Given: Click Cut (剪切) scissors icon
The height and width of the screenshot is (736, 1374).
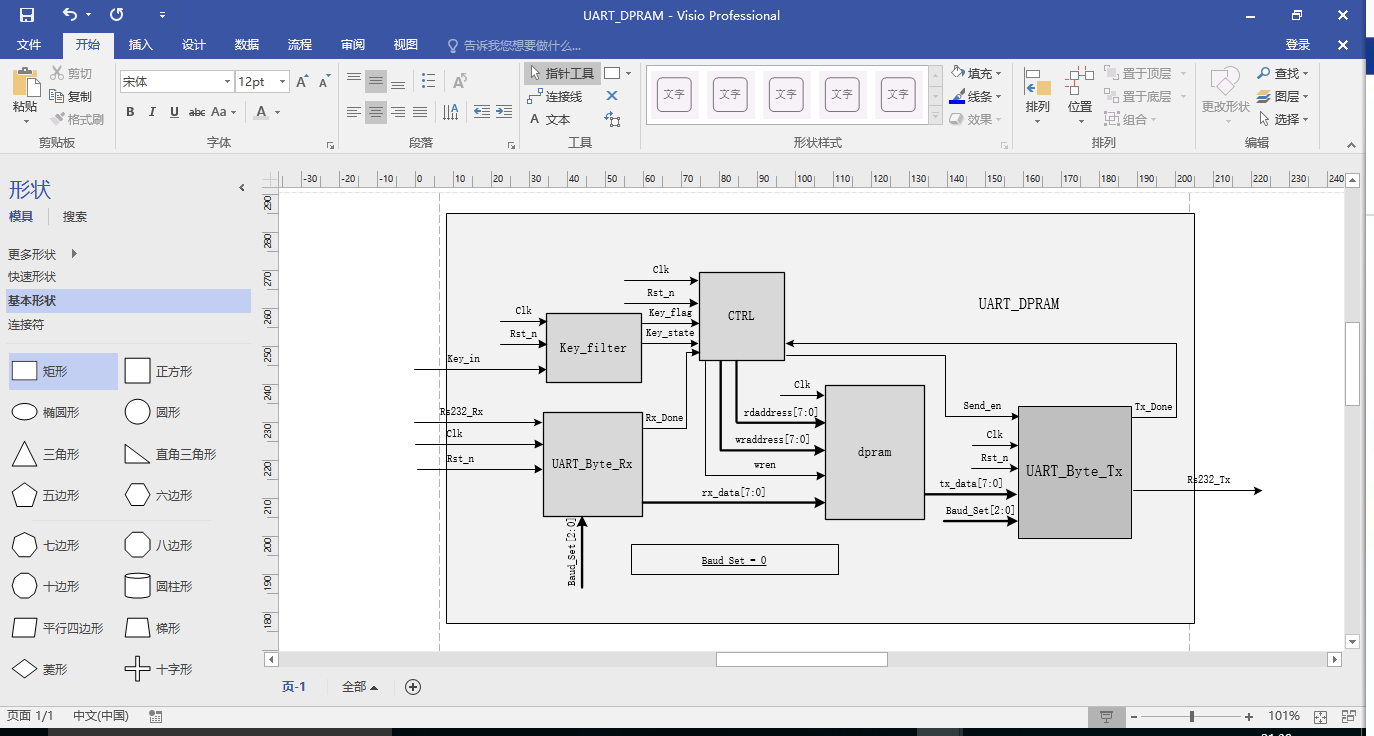Looking at the screenshot, I should coord(56,74).
